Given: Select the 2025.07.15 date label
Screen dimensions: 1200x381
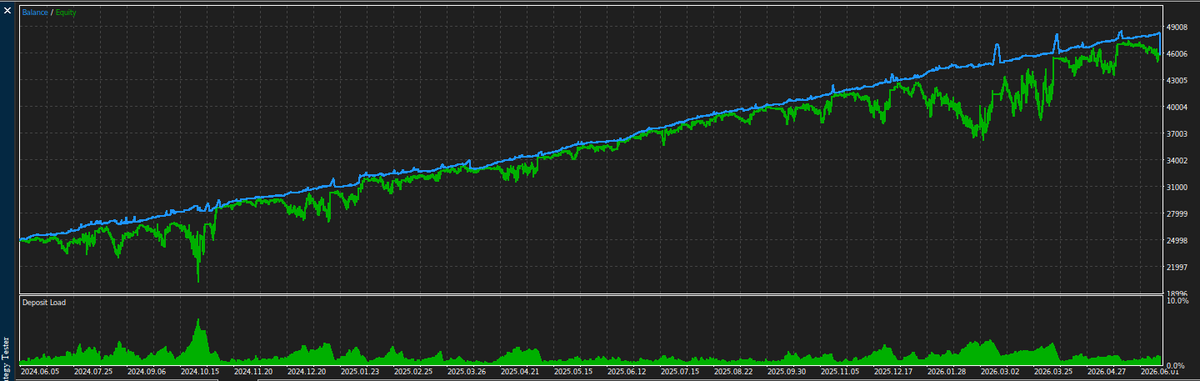Looking at the screenshot, I should pyautogui.click(x=680, y=371).
